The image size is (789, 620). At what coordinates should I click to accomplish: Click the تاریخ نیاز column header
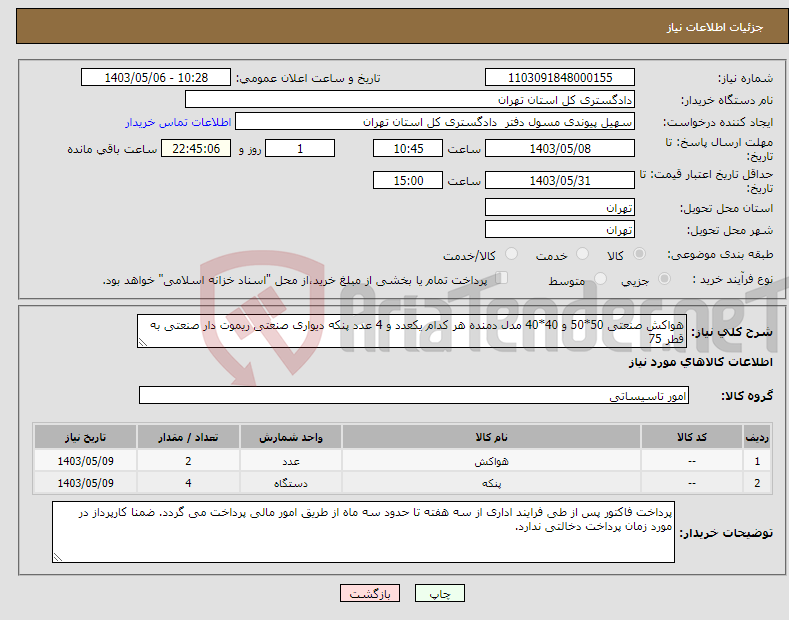86,437
